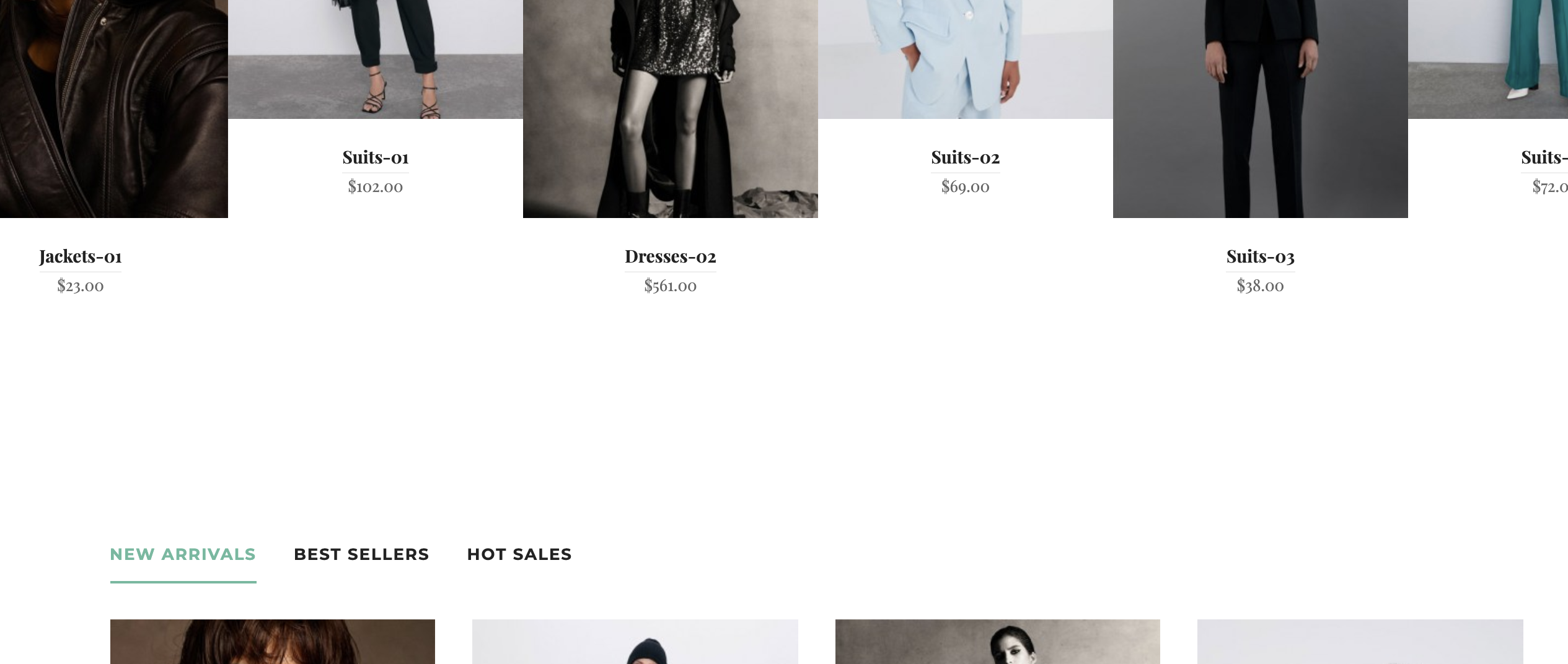Select the $561.00 price under Dresses-02
Screen dimensions: 1568x664
click(671, 286)
